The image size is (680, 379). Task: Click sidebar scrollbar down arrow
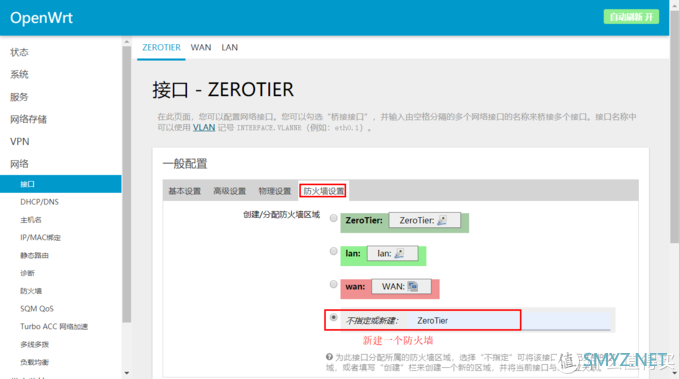coord(127,372)
